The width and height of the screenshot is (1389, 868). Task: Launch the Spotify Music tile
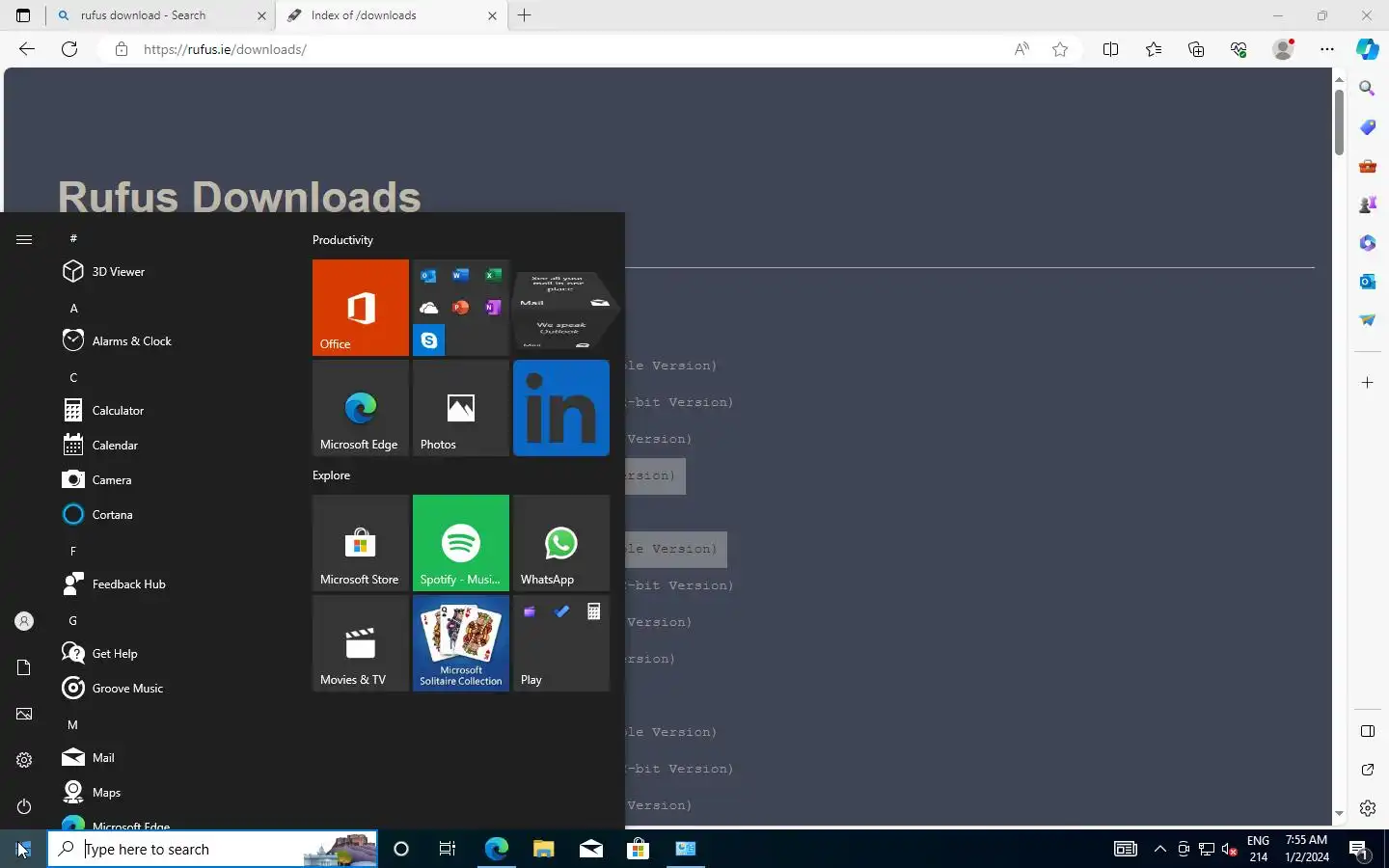(460, 543)
